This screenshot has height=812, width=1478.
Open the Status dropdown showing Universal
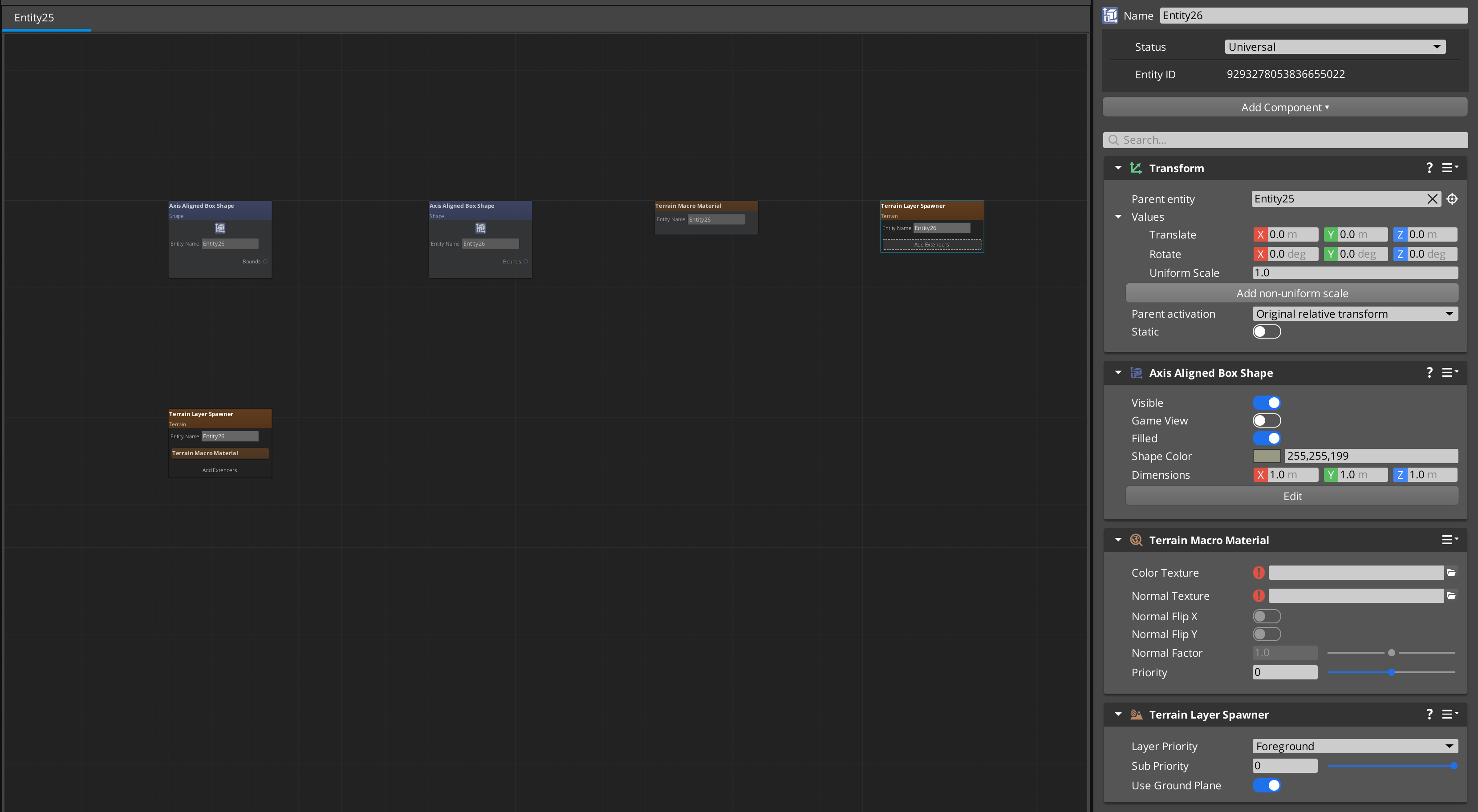tap(1335, 46)
